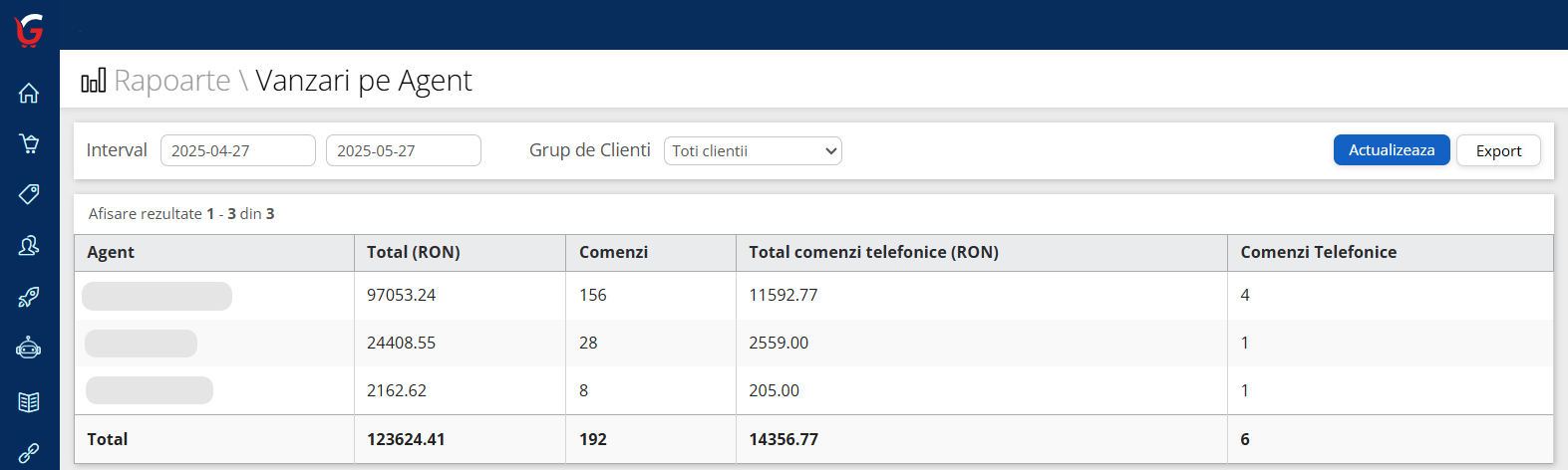Click the Comenzi Telefonice column header
1568x470 pixels.
(x=1318, y=253)
